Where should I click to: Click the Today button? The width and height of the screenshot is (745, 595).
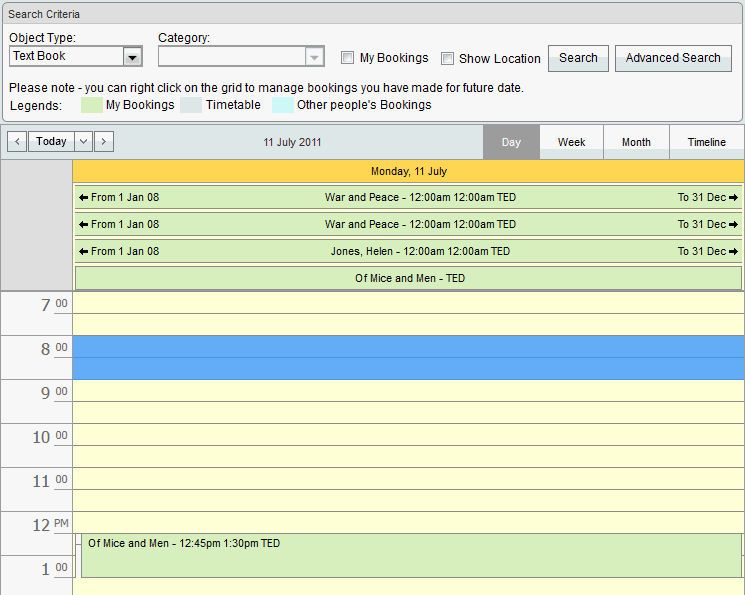tap(51, 142)
